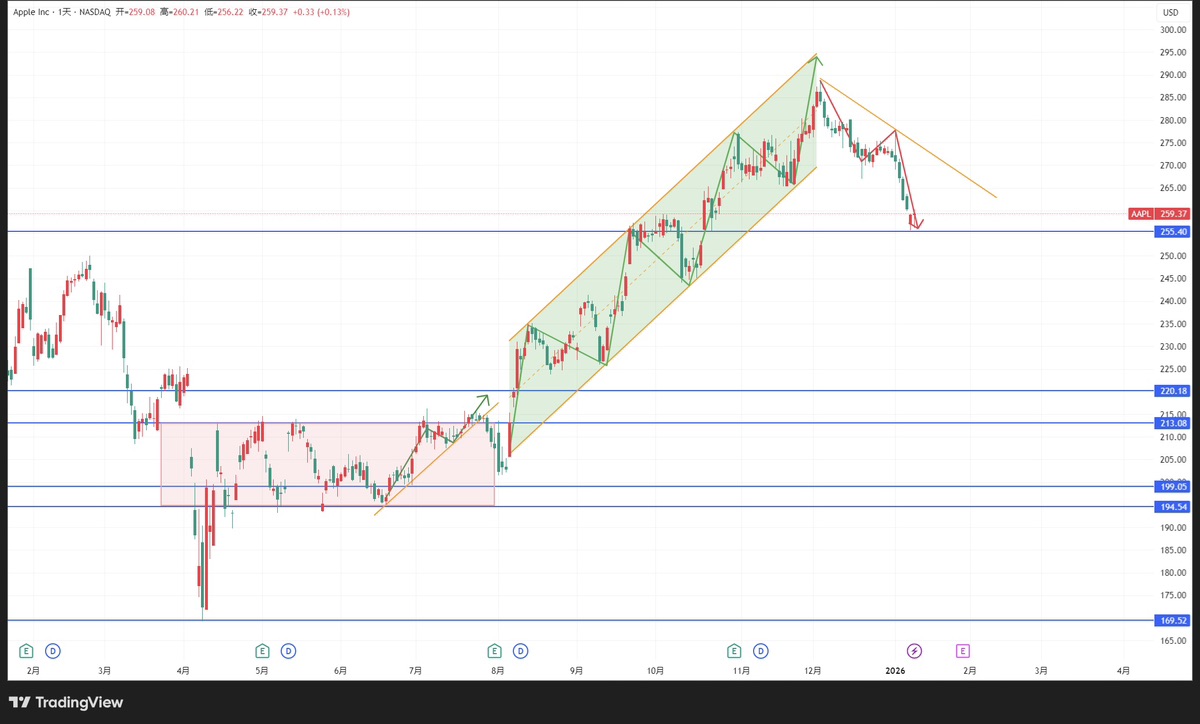The height and width of the screenshot is (724, 1200).
Task: Click the purple lightning event icon
Action: click(x=914, y=650)
